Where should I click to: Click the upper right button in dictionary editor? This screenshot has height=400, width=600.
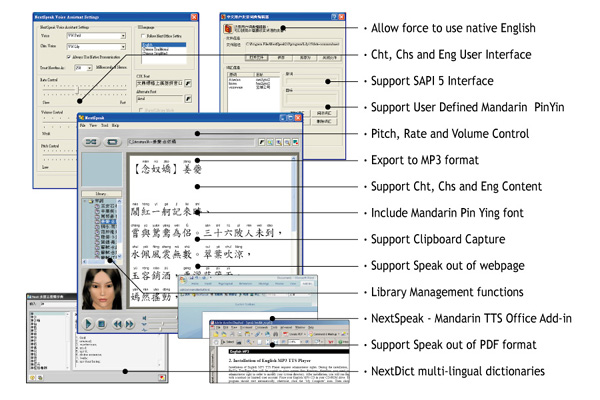coord(324,113)
